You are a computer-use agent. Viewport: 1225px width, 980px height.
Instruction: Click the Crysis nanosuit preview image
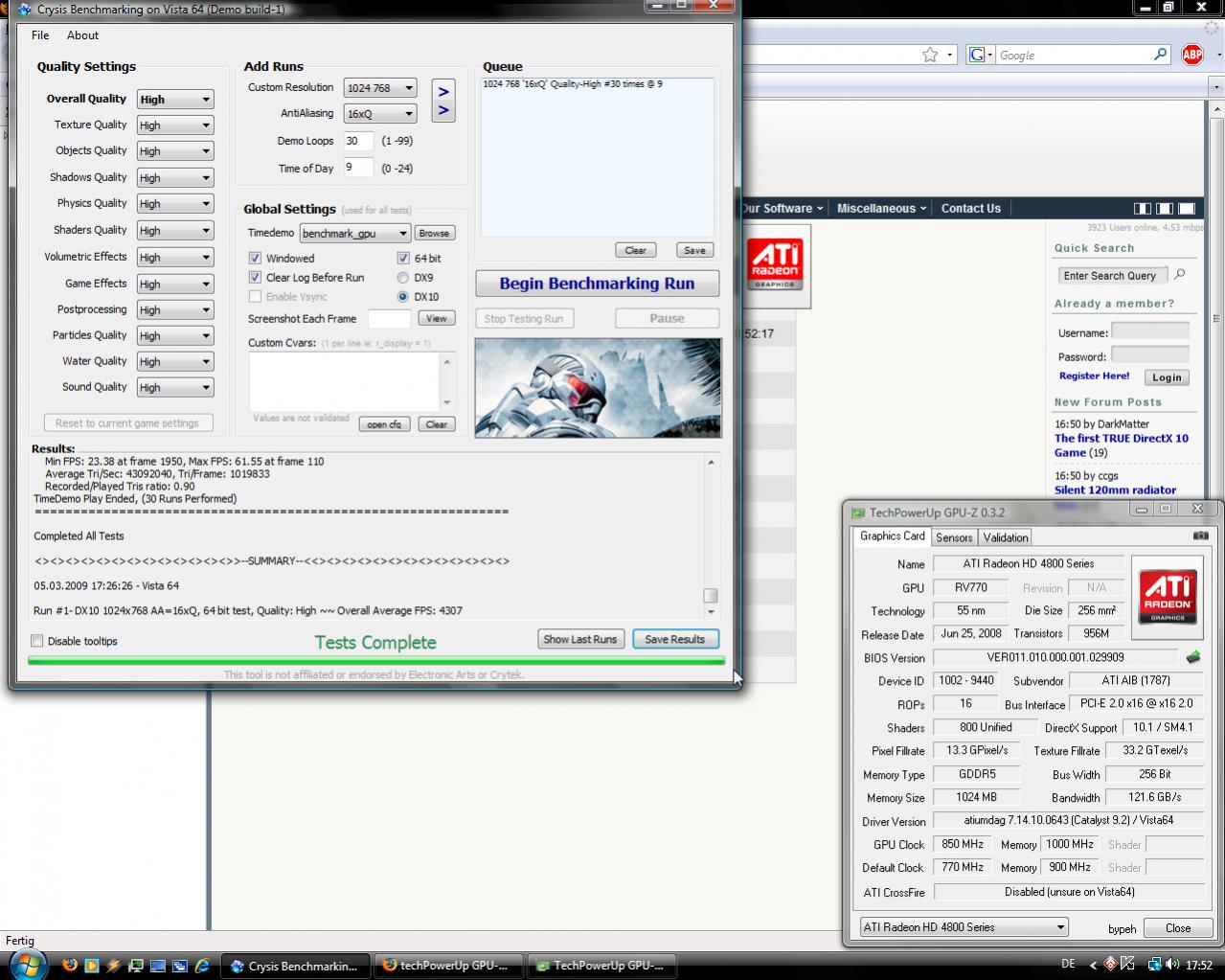(x=598, y=387)
